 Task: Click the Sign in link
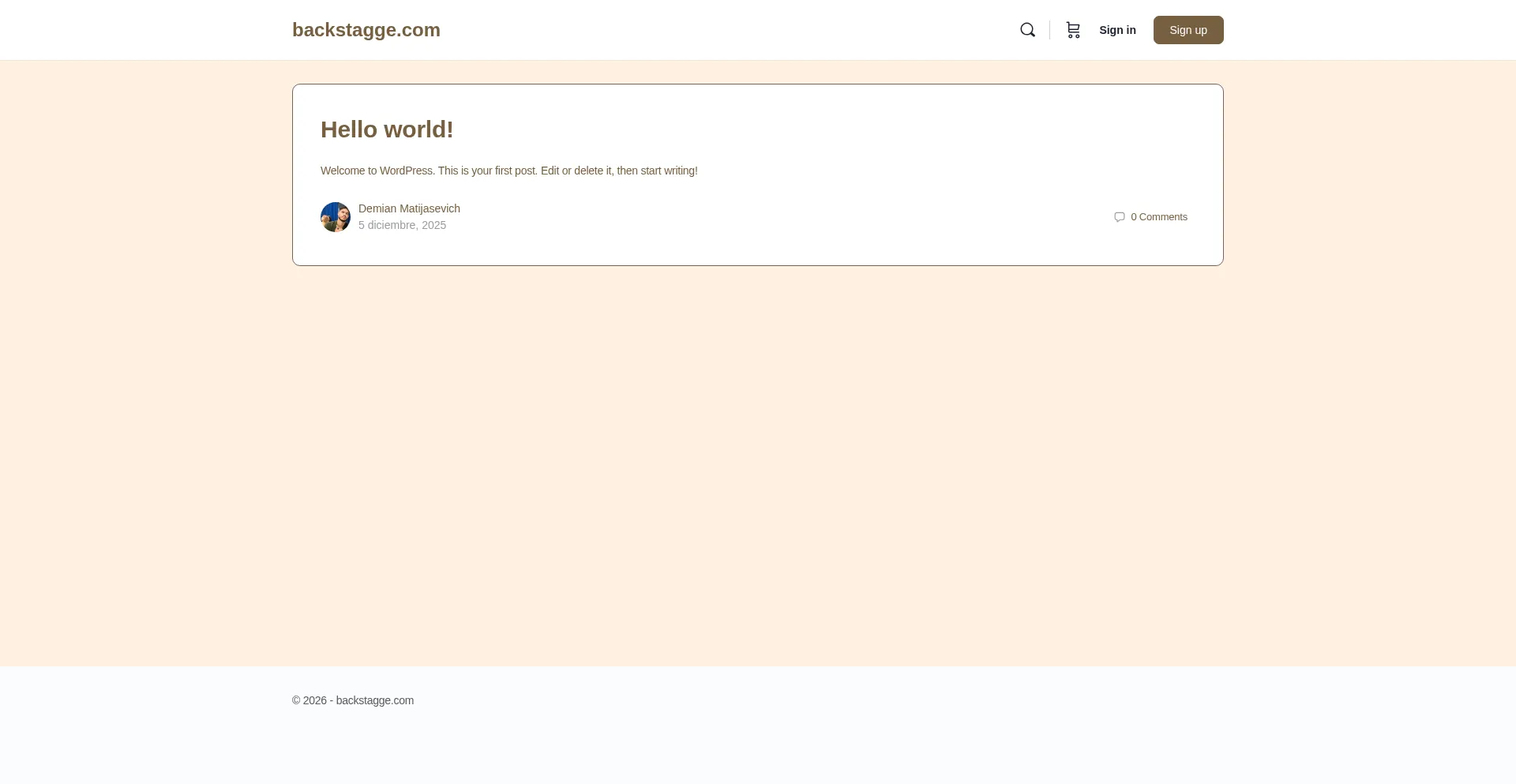click(x=1117, y=30)
